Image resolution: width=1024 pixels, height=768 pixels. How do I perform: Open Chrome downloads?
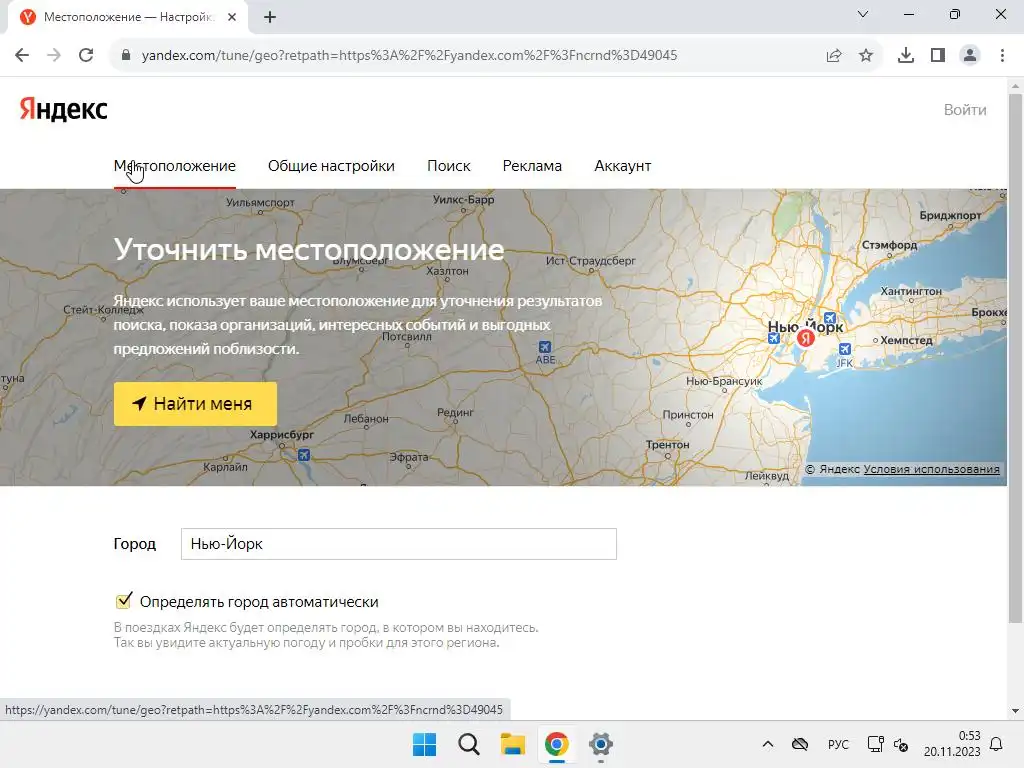click(906, 56)
